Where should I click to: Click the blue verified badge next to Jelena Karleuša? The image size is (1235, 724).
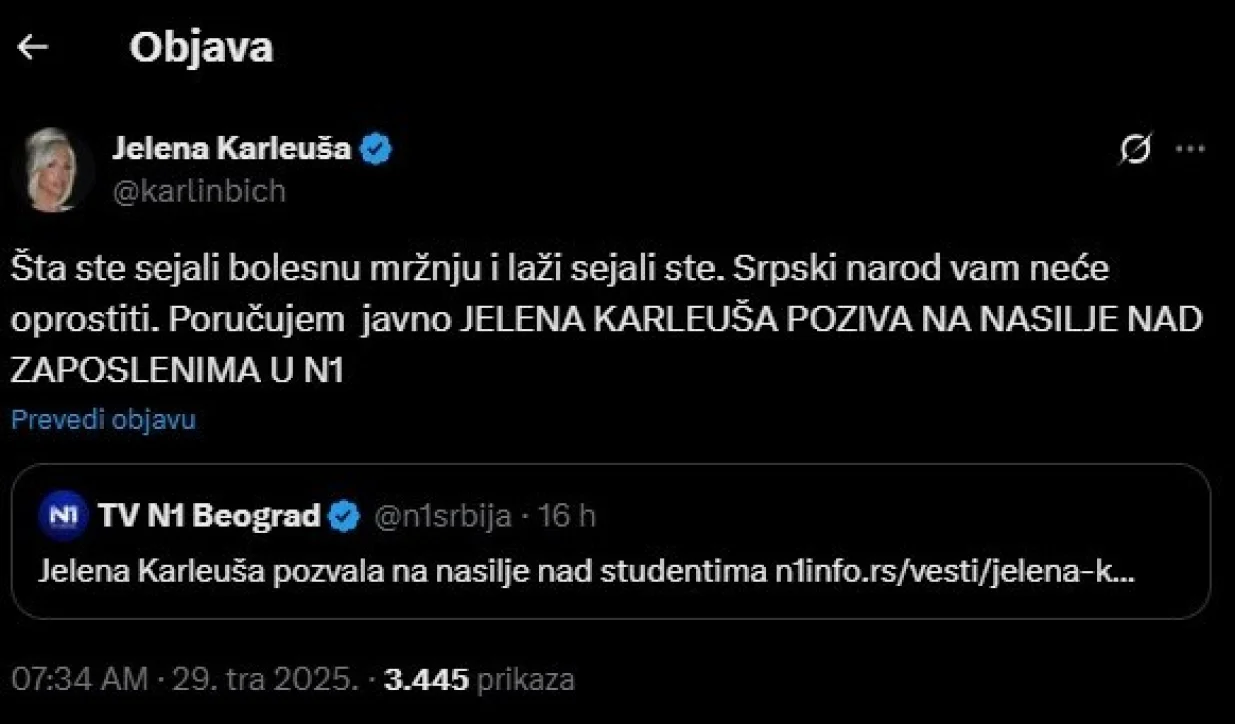pyautogui.click(x=378, y=146)
